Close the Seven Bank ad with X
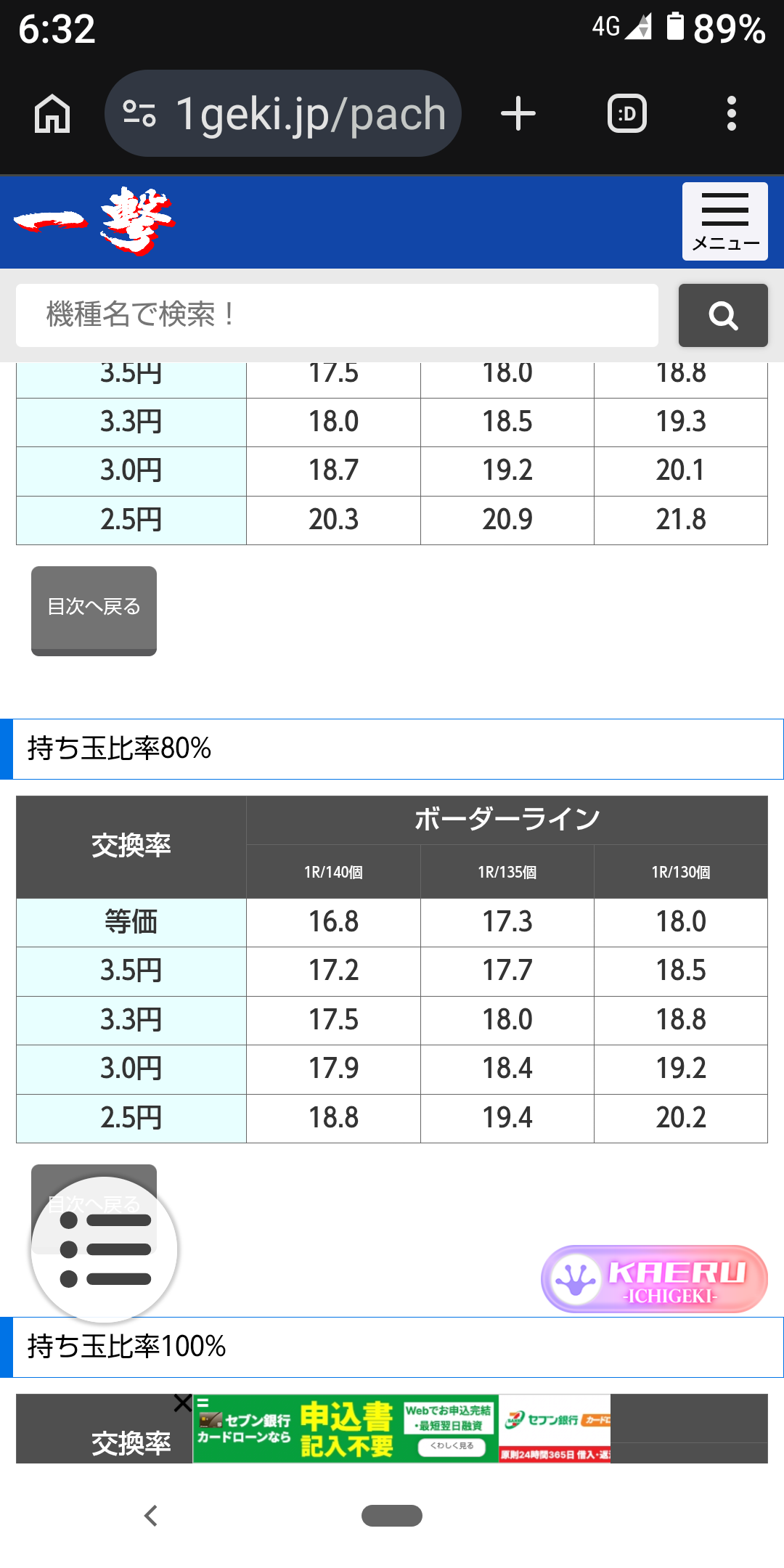 click(x=183, y=1403)
